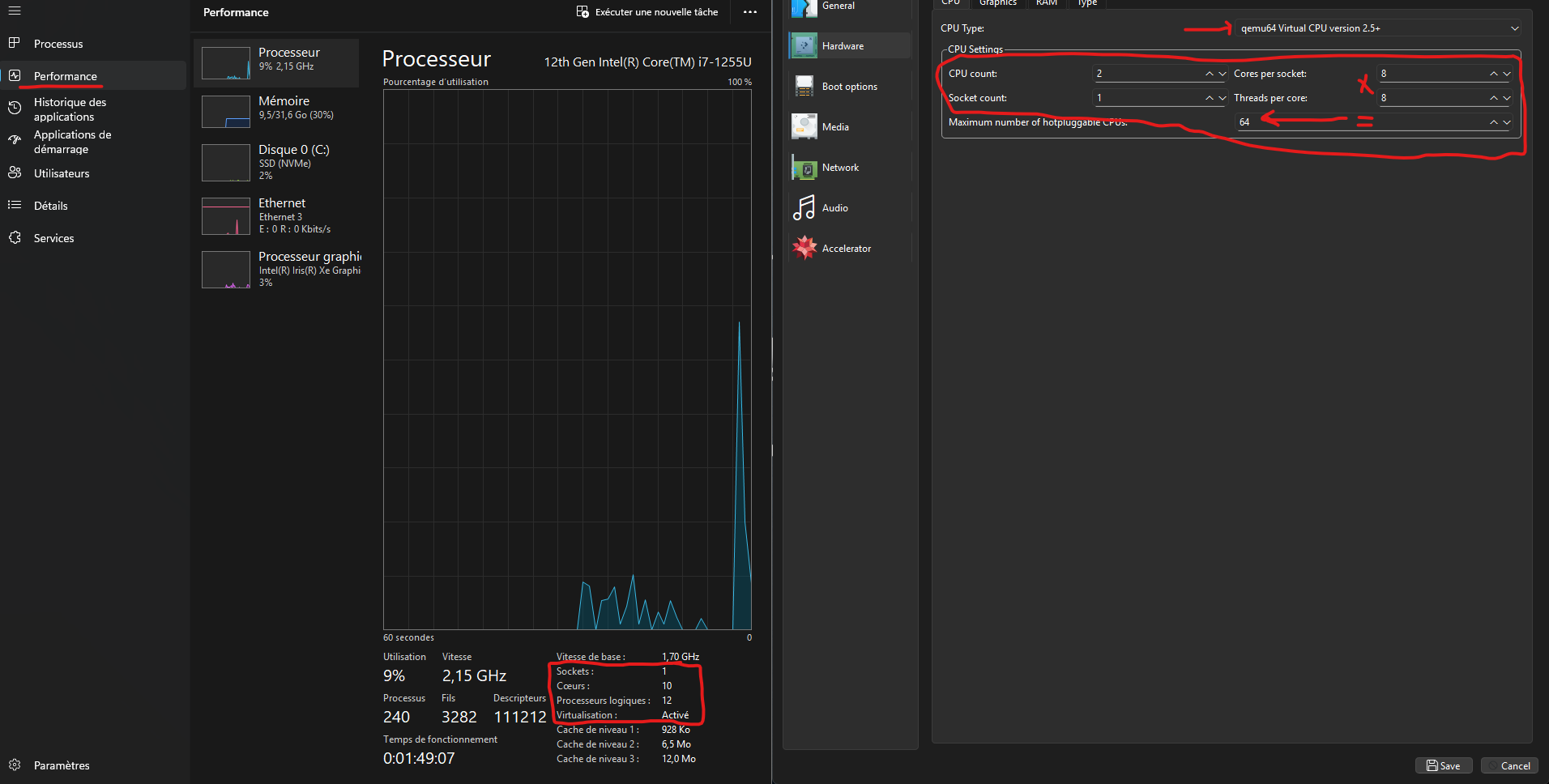
Task: Click the hotpluggable CPUs value field
Action: click(1361, 122)
